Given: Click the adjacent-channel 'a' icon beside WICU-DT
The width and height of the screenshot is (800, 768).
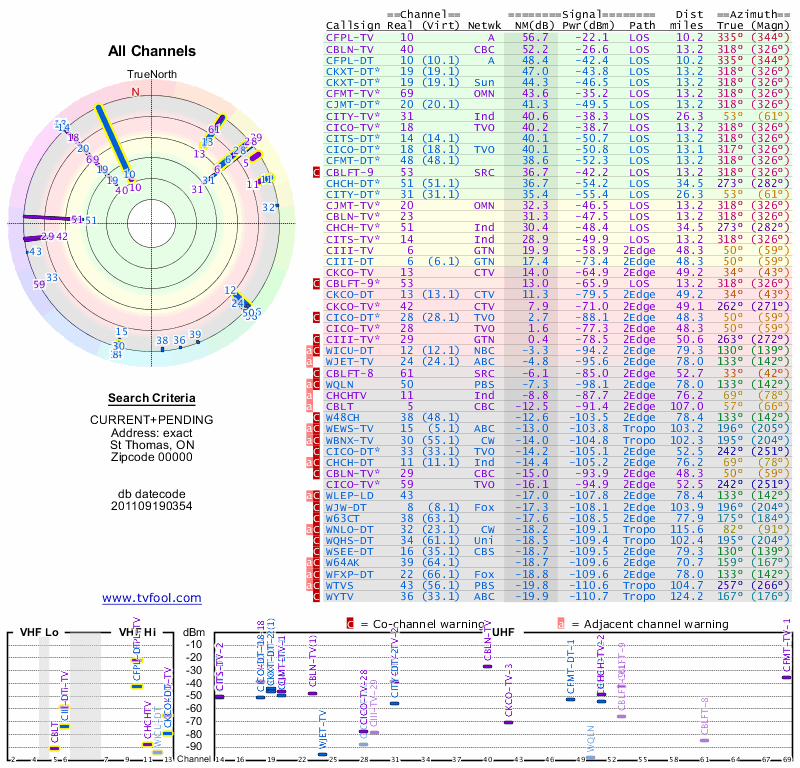Looking at the screenshot, I should [x=309, y=351].
